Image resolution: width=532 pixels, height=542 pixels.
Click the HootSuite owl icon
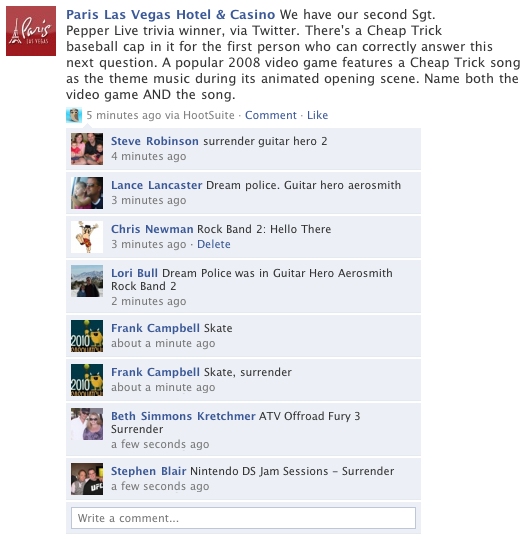pos(74,115)
